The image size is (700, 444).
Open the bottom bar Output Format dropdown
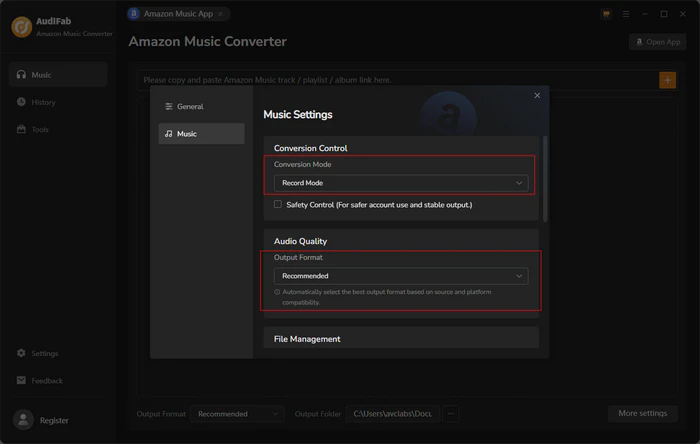238,414
